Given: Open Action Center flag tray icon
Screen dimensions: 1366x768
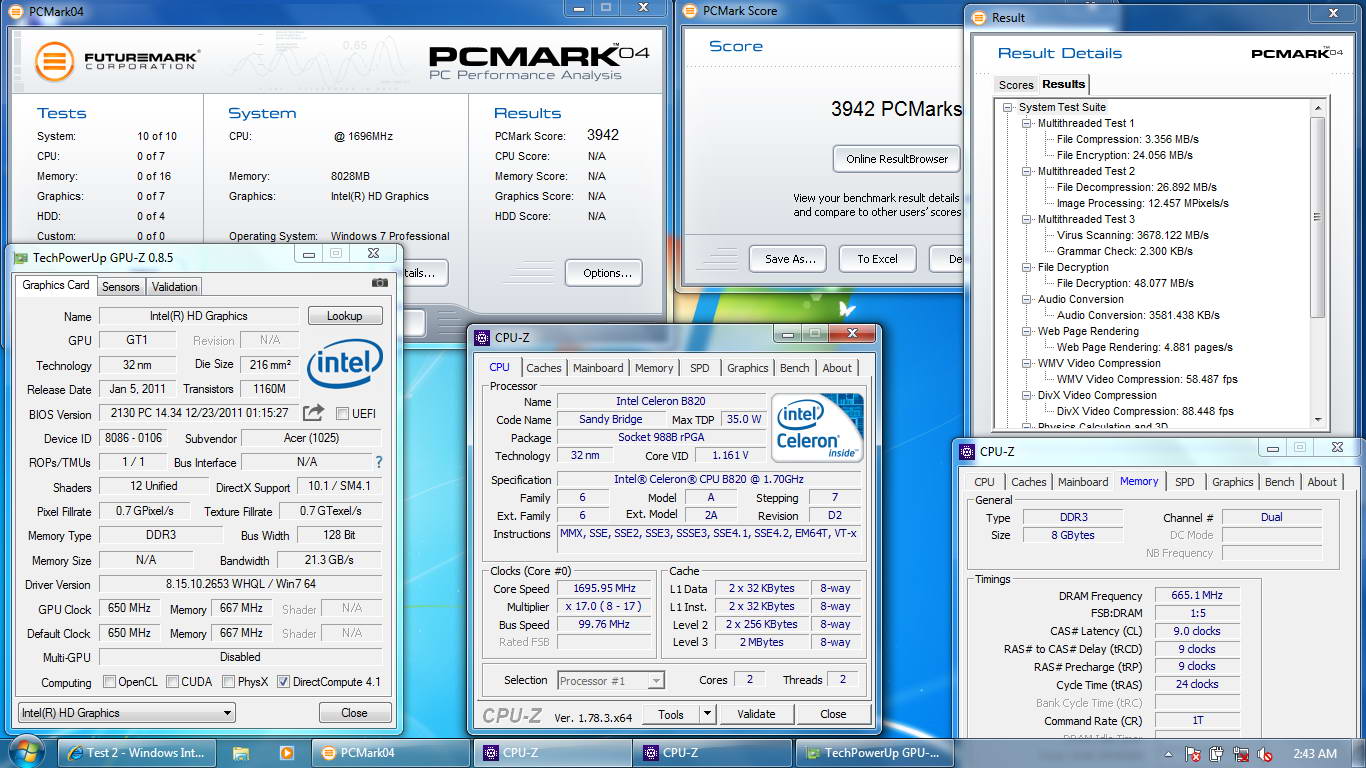Looking at the screenshot, I should pyautogui.click(x=1193, y=754).
